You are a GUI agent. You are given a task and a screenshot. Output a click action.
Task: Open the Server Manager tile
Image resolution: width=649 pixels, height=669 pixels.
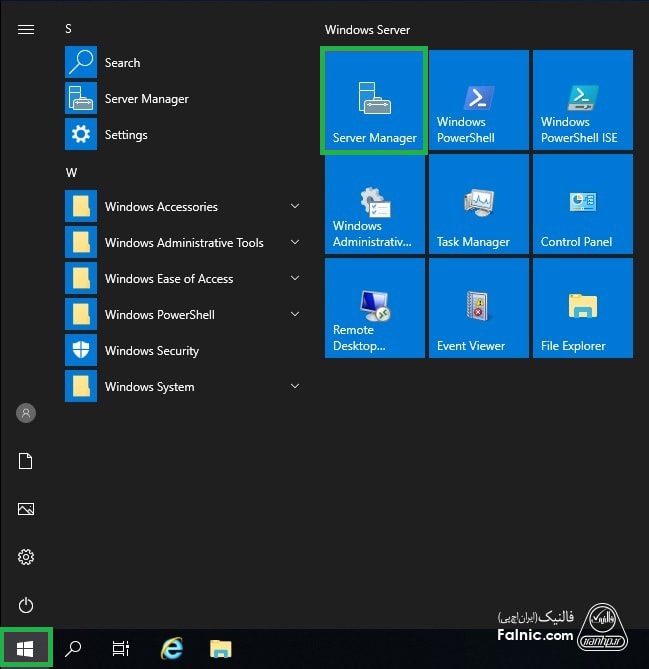[374, 100]
